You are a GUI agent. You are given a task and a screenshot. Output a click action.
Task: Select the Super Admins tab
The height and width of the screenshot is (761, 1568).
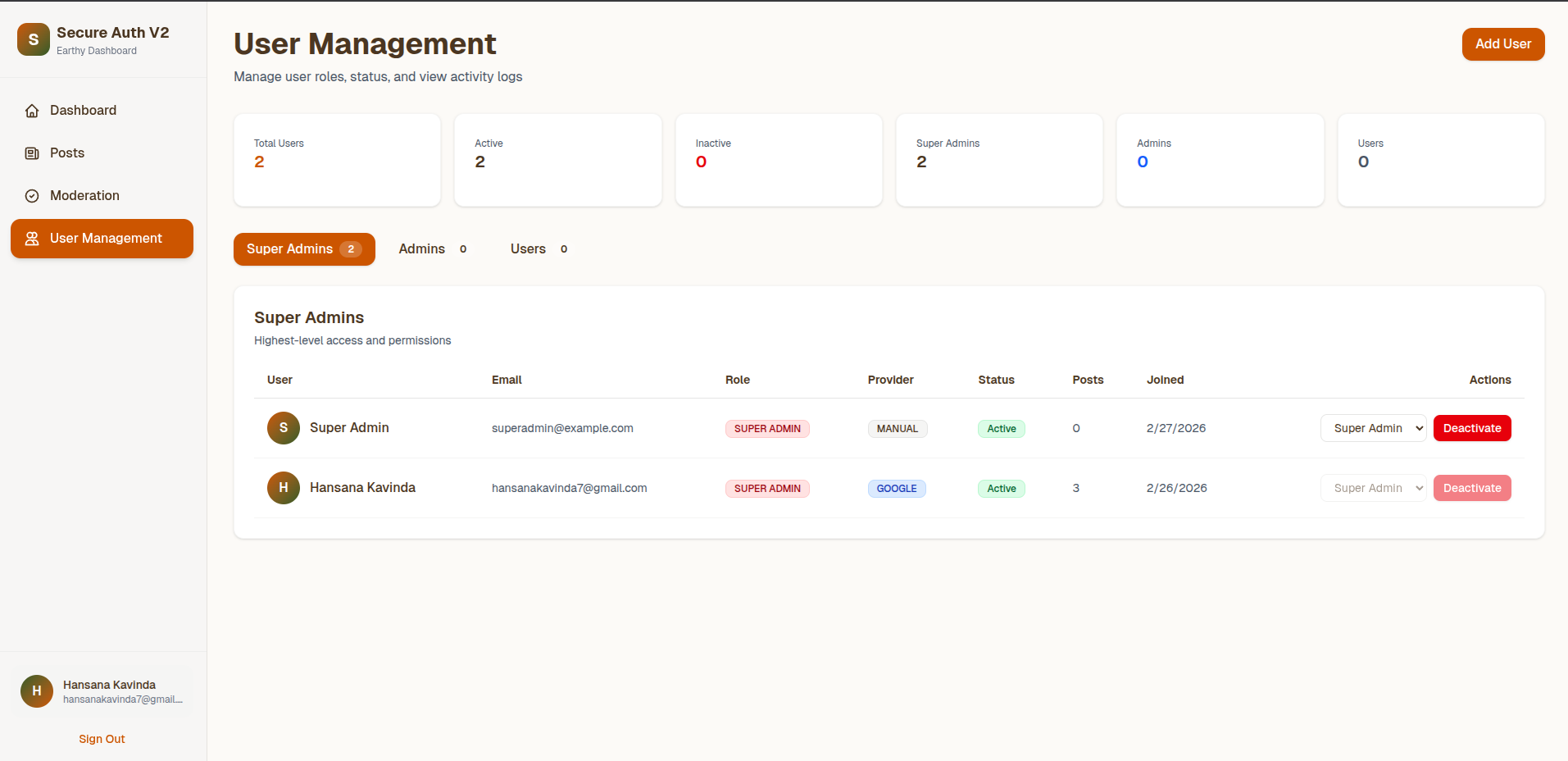[304, 249]
